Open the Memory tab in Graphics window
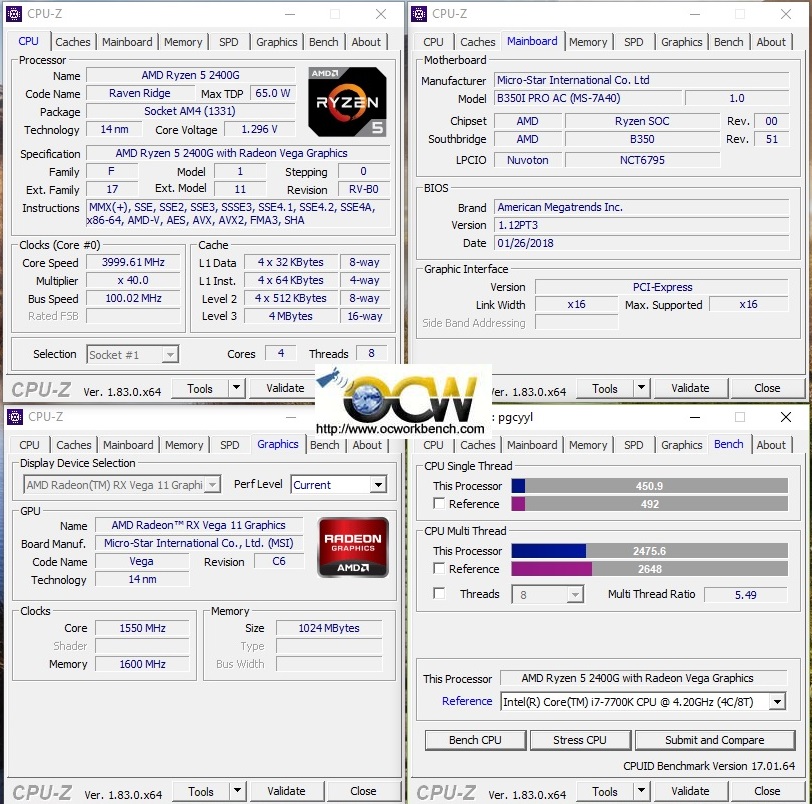Screen dimensions: 812x804 pyautogui.click(x=184, y=445)
